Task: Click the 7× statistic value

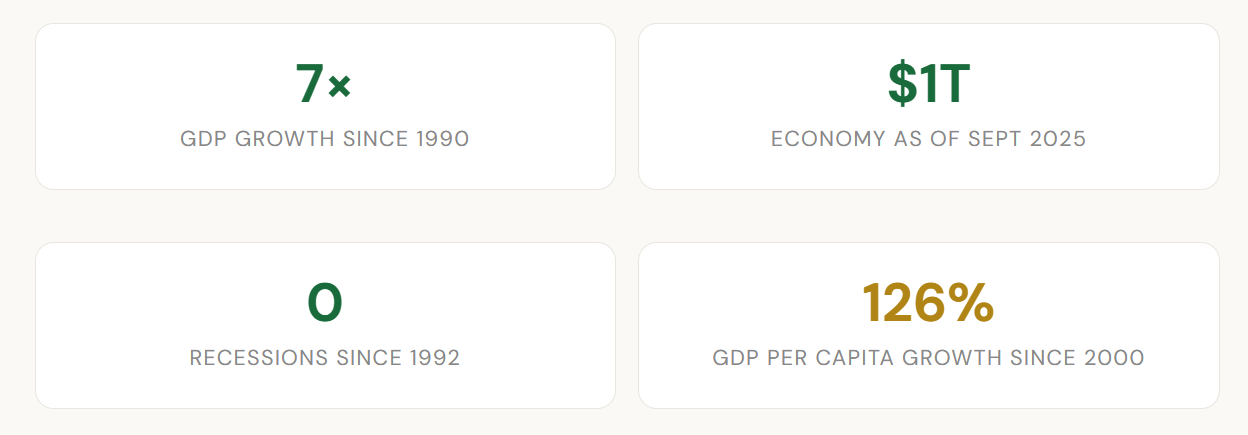Action: [x=323, y=85]
